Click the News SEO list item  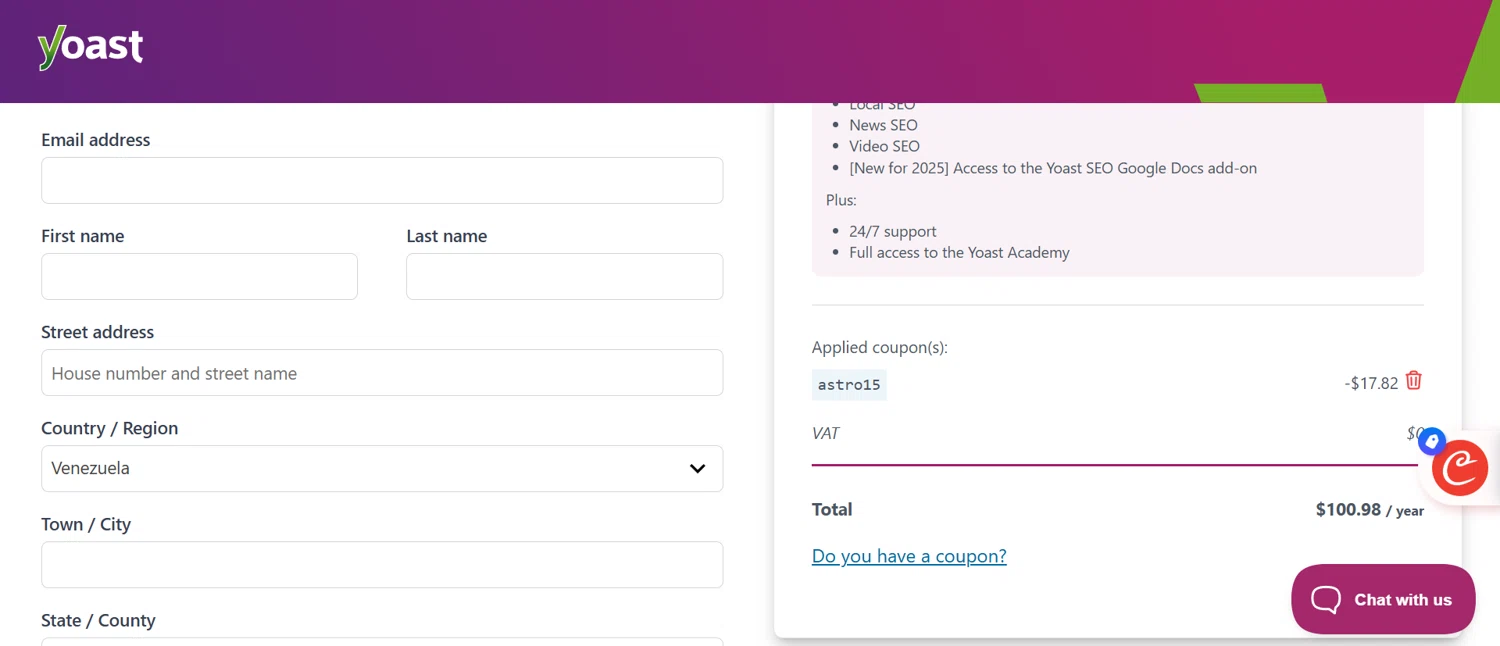(x=884, y=125)
